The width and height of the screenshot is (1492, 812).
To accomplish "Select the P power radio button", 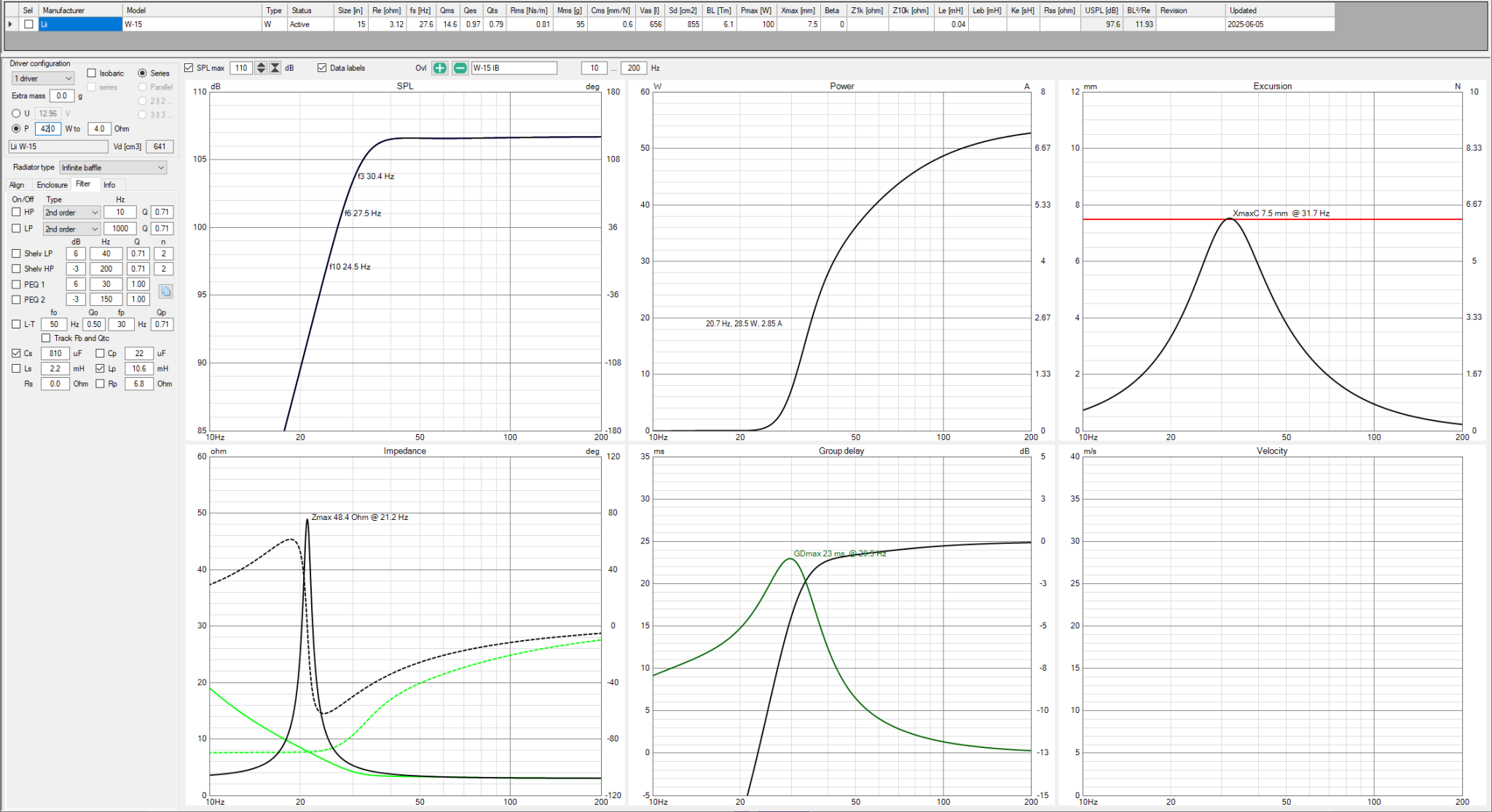I will pyautogui.click(x=16, y=129).
